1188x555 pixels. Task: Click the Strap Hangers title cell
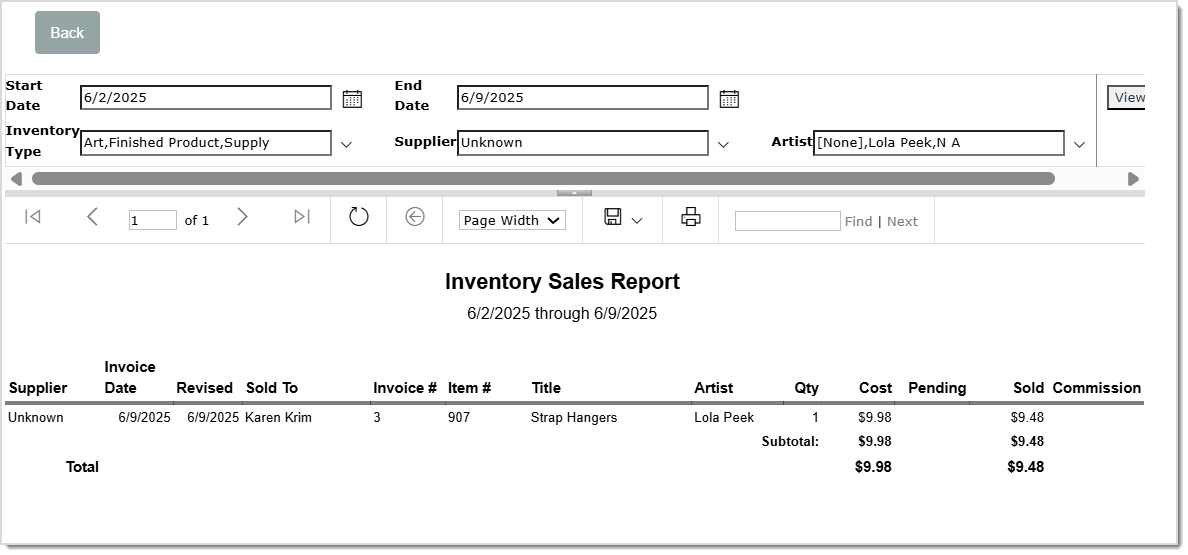(574, 418)
